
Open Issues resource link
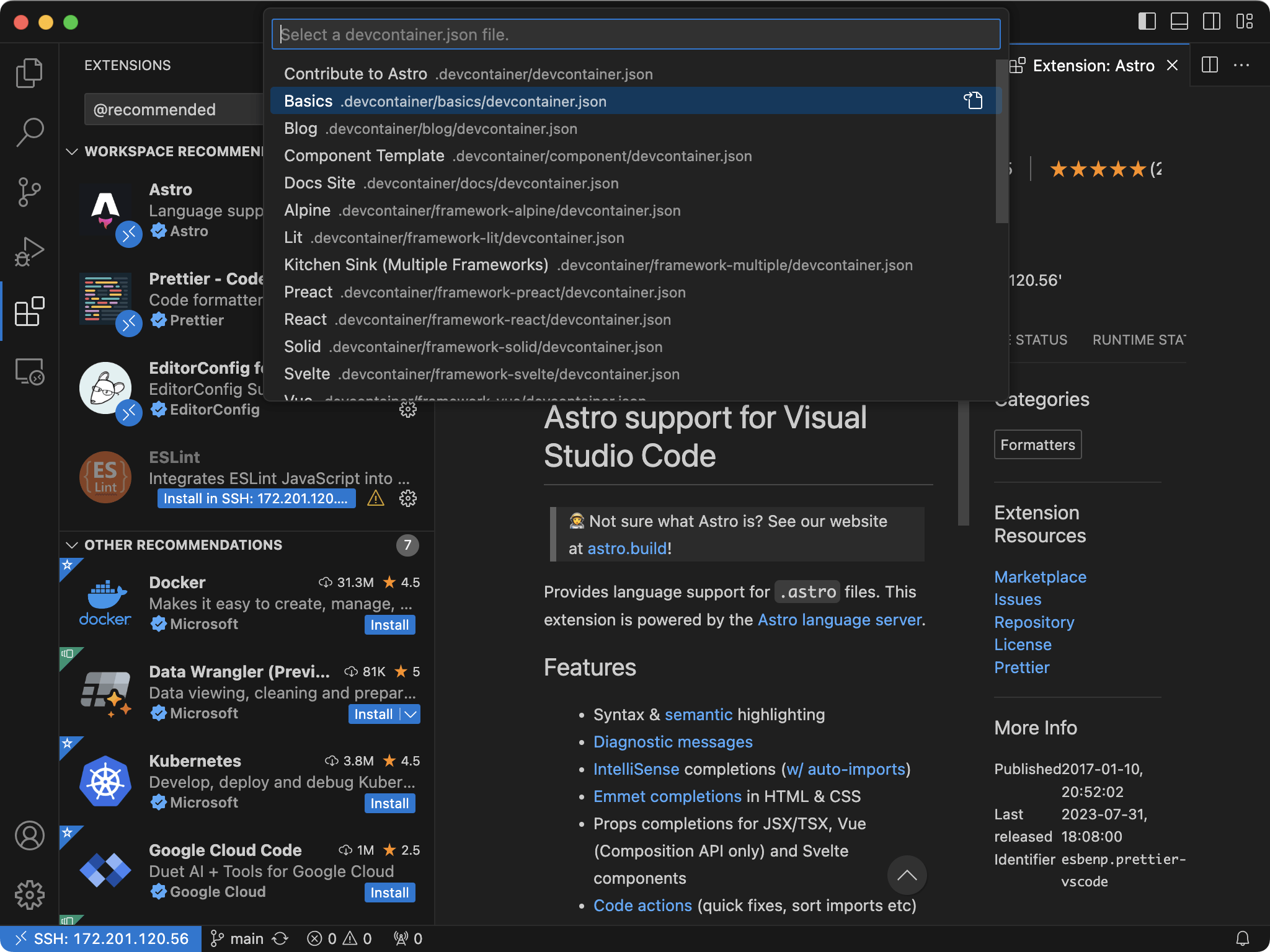click(x=1018, y=599)
